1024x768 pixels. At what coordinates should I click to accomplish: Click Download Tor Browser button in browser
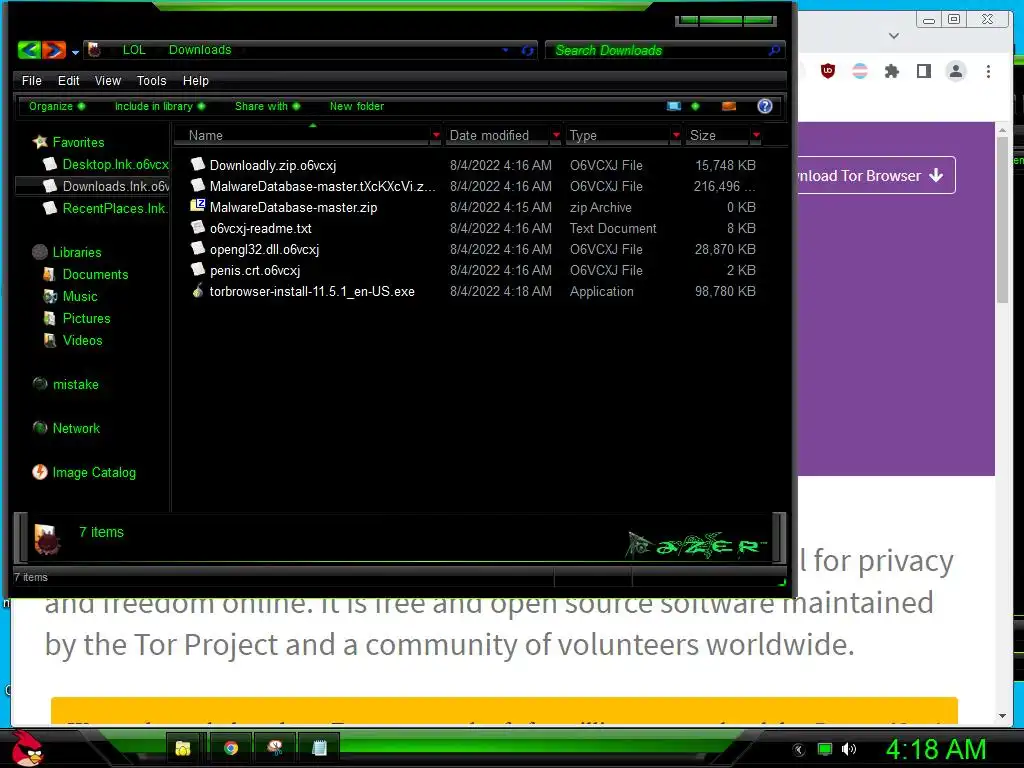click(875, 175)
